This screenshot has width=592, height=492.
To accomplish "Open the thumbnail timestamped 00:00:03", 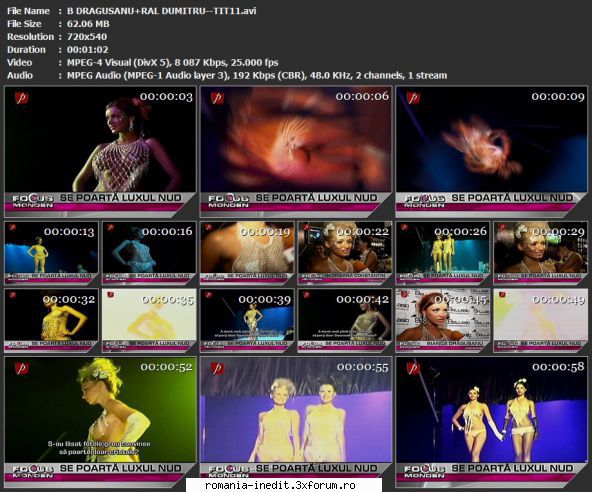I will point(100,151).
